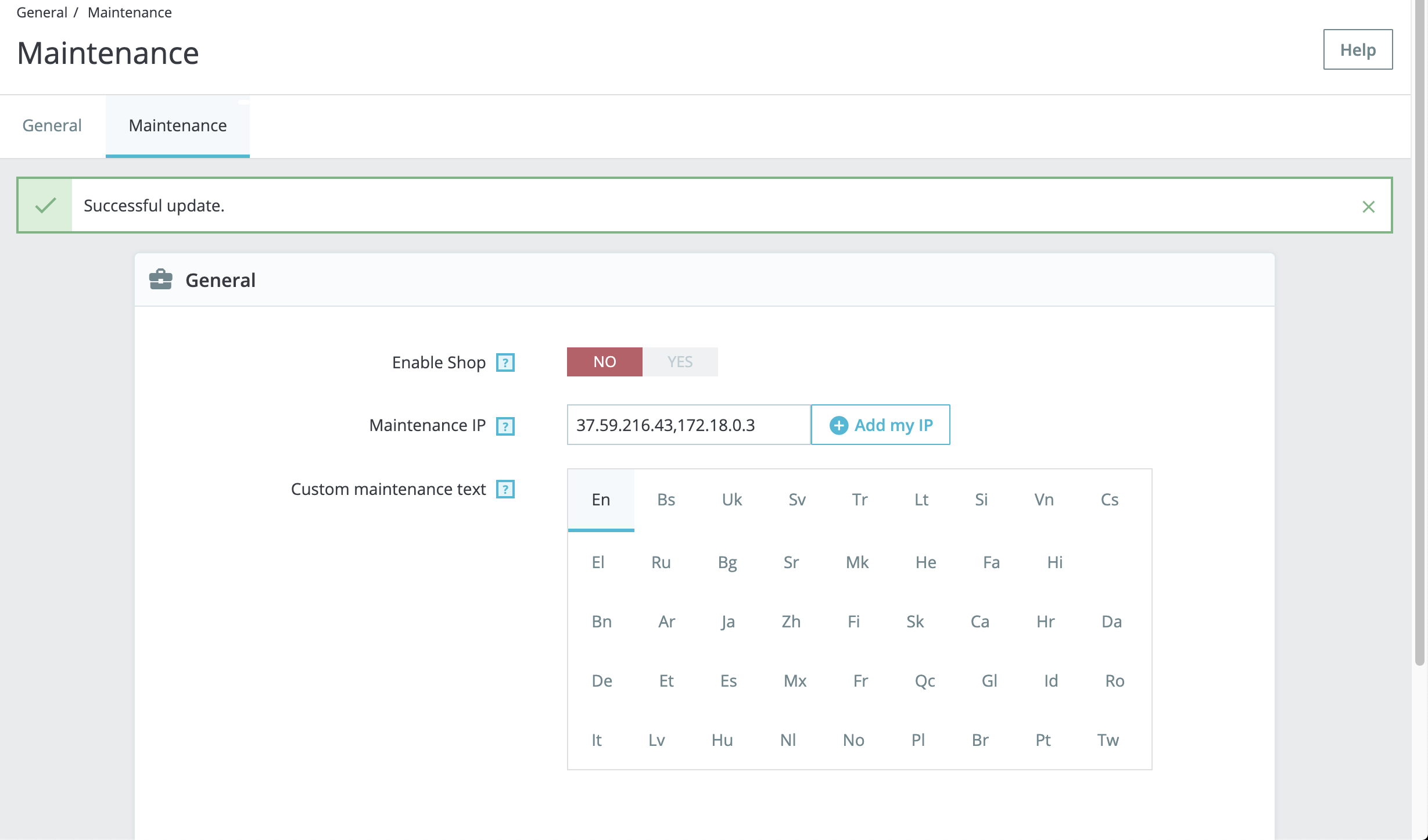Click the plus icon in Add my IP

838,425
